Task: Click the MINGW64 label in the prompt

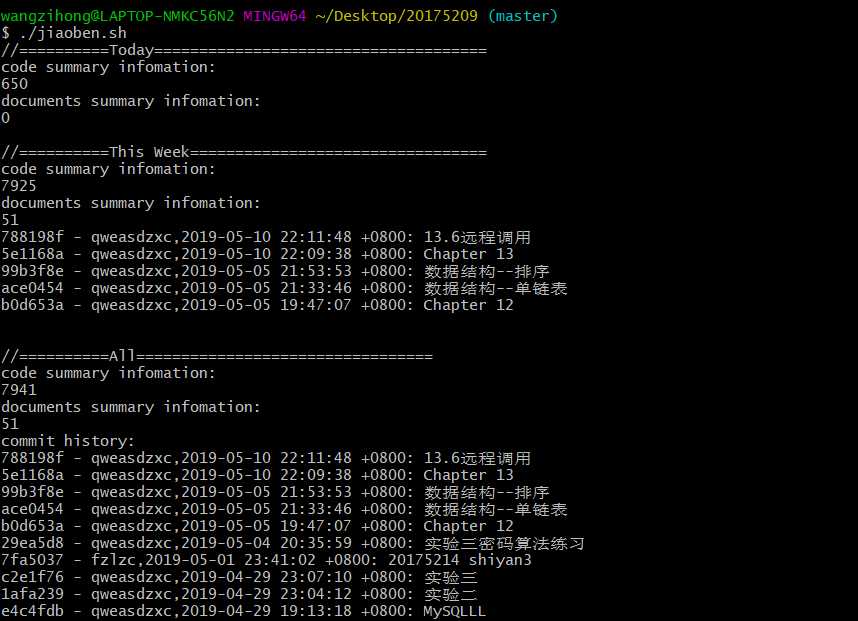Action: click(273, 16)
